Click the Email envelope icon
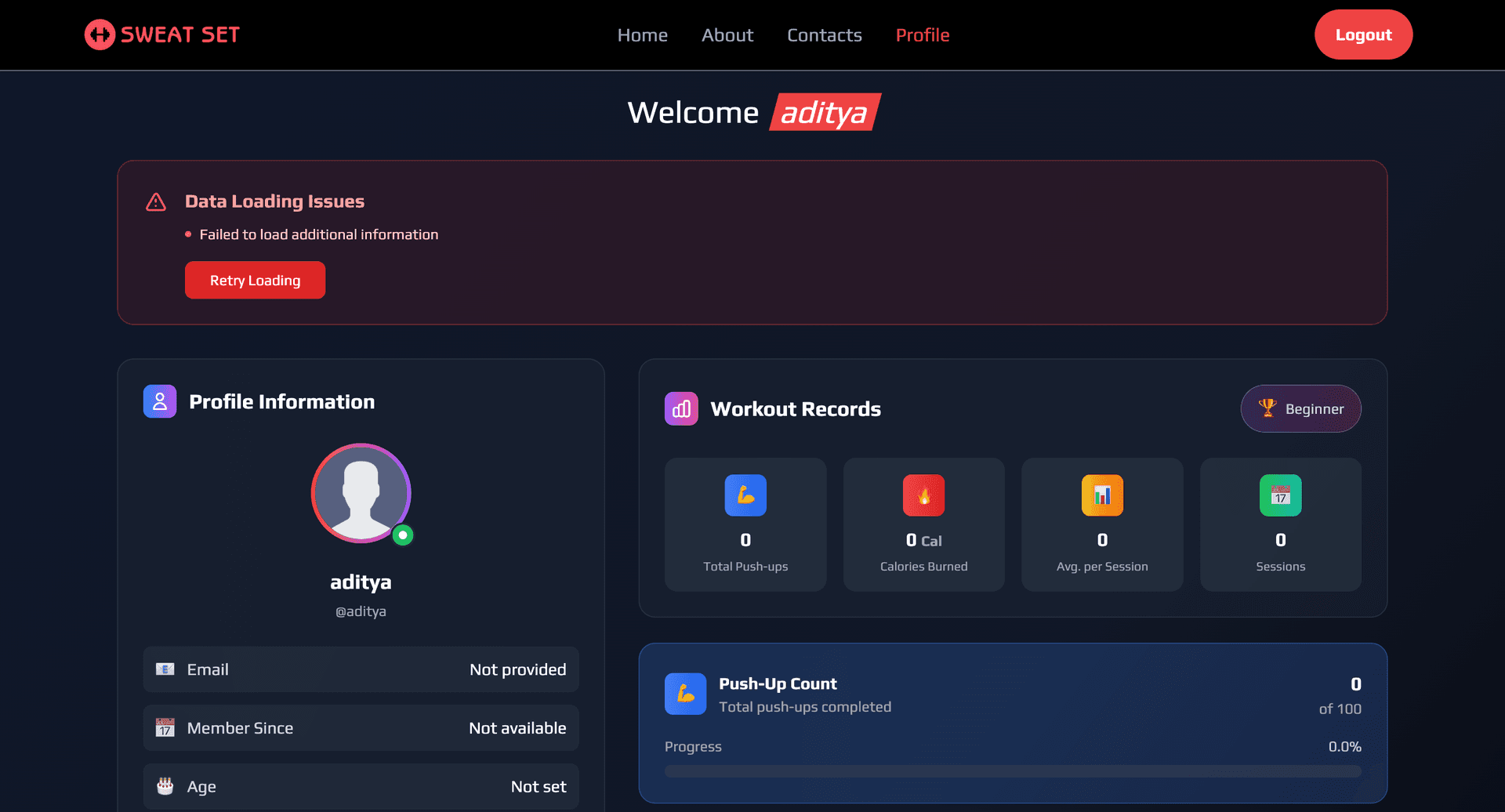1505x812 pixels. [x=165, y=669]
